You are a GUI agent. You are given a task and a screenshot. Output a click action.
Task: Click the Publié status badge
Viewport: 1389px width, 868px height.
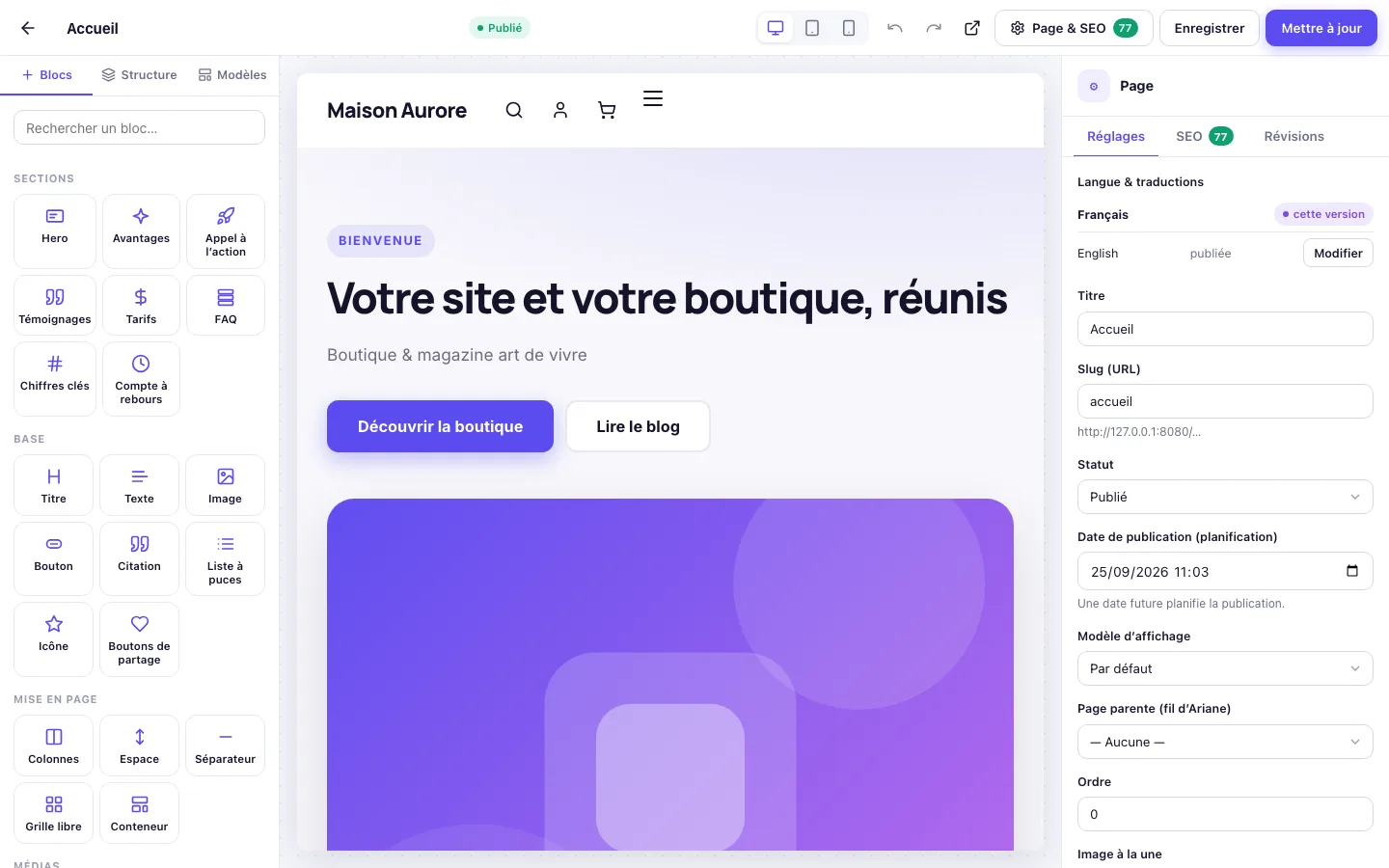tap(500, 28)
